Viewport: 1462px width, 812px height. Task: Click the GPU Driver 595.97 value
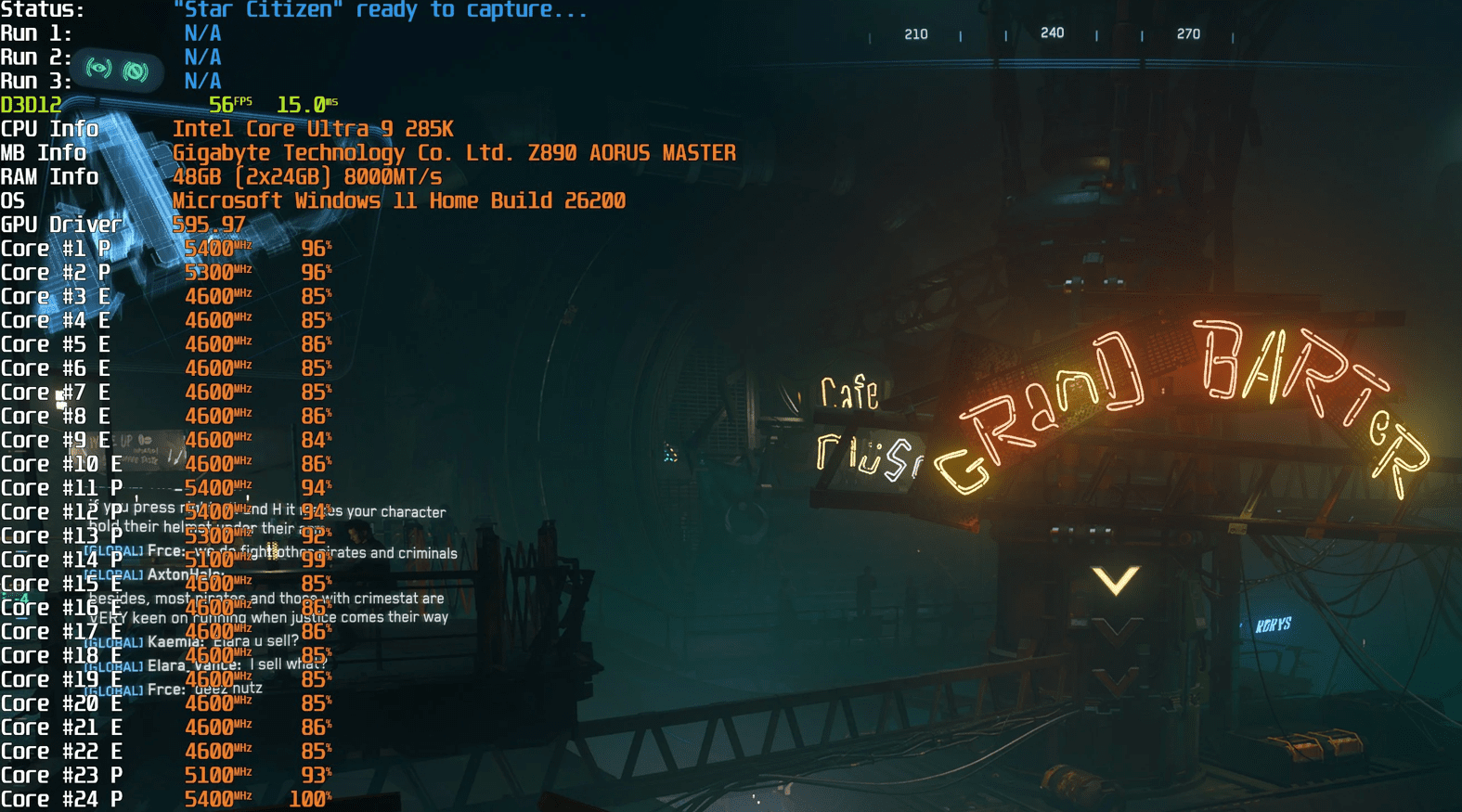(209, 225)
